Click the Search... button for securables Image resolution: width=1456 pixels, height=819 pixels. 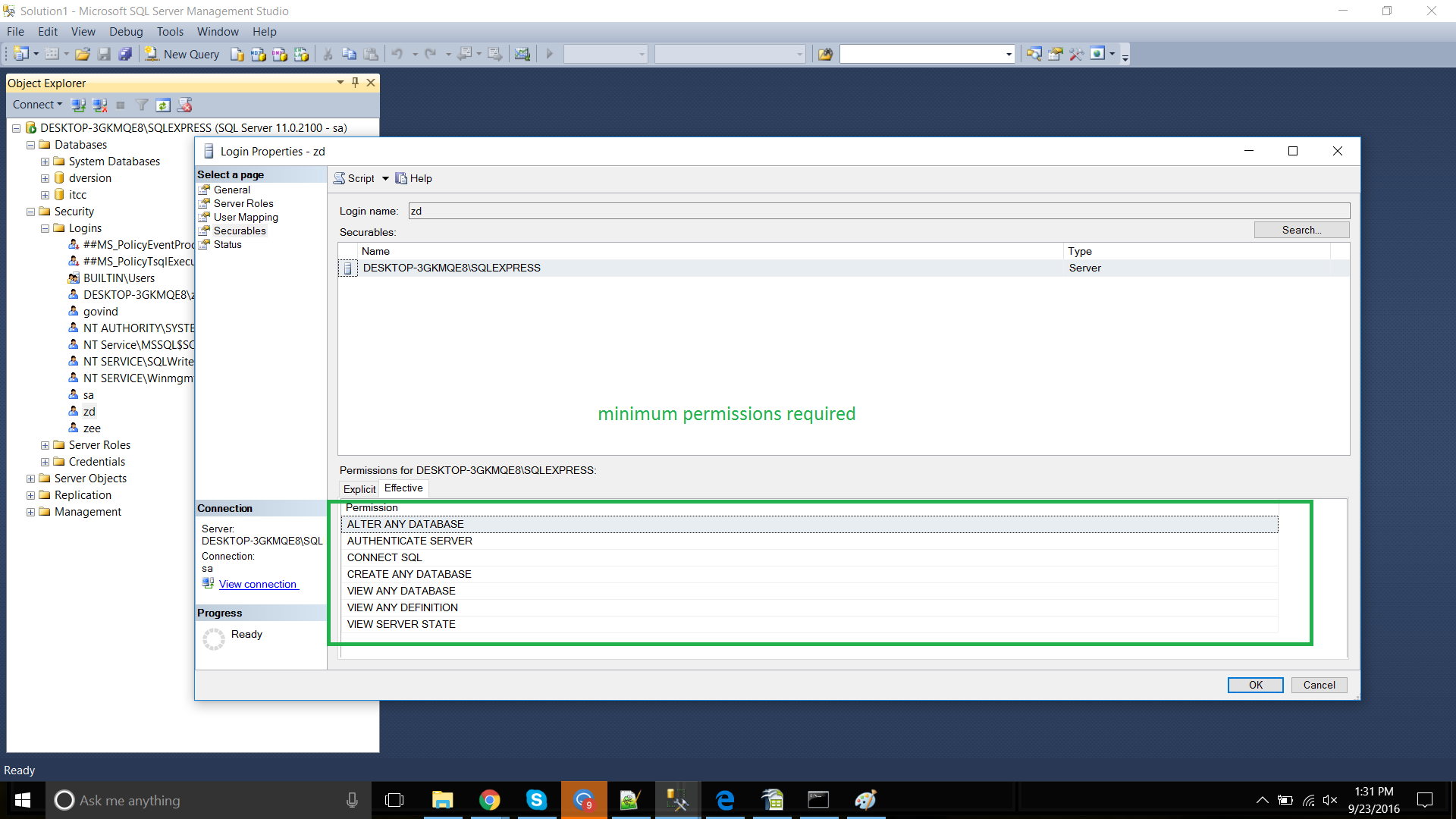[1301, 230]
